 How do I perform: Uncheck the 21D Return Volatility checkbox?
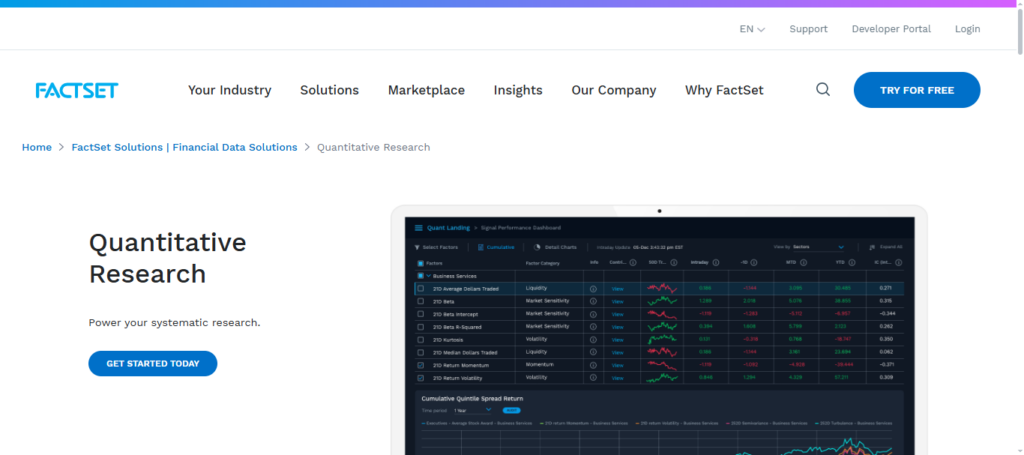click(421, 377)
